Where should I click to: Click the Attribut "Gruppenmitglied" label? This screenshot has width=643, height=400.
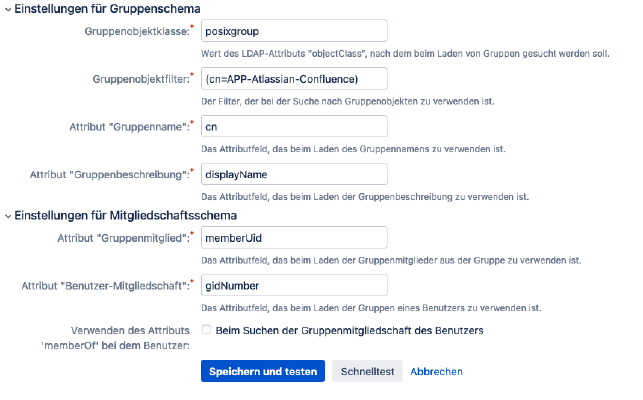tap(124, 238)
